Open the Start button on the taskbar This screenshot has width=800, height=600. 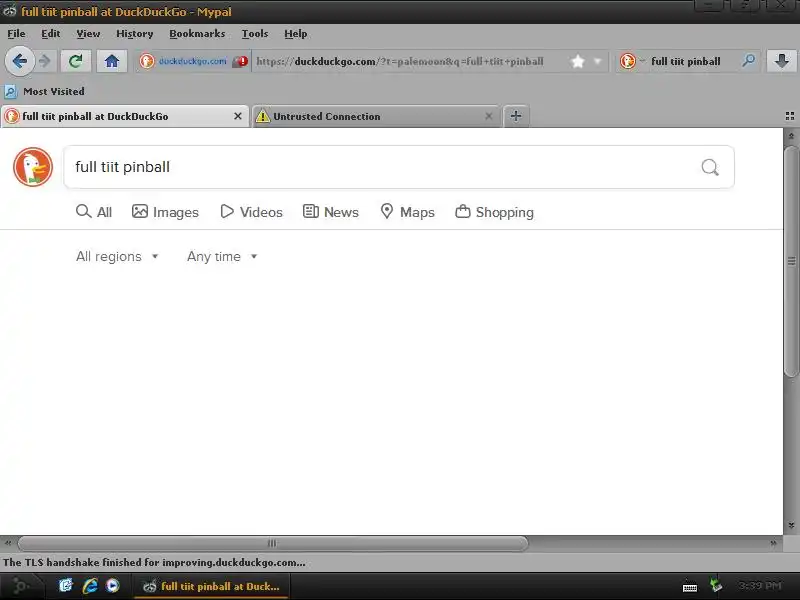point(20,586)
